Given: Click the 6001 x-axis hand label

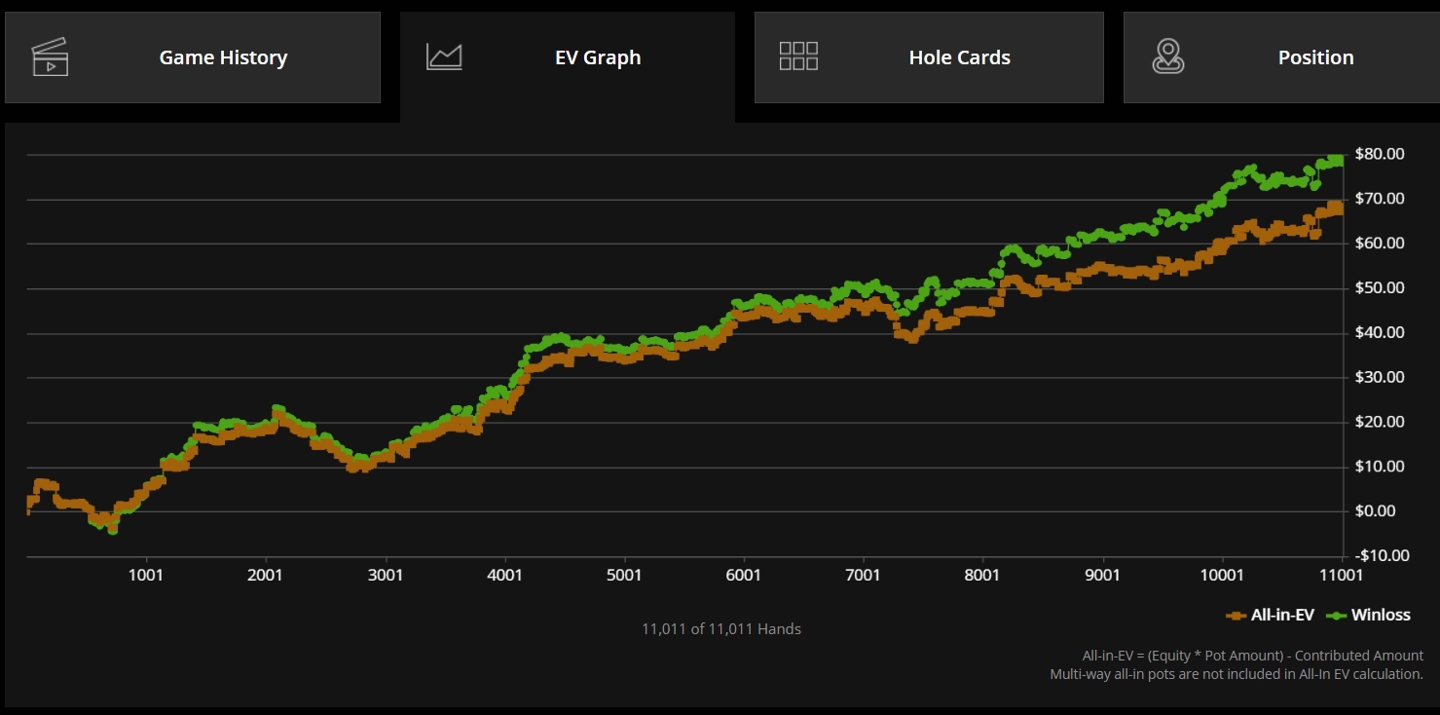Looking at the screenshot, I should [x=743, y=575].
